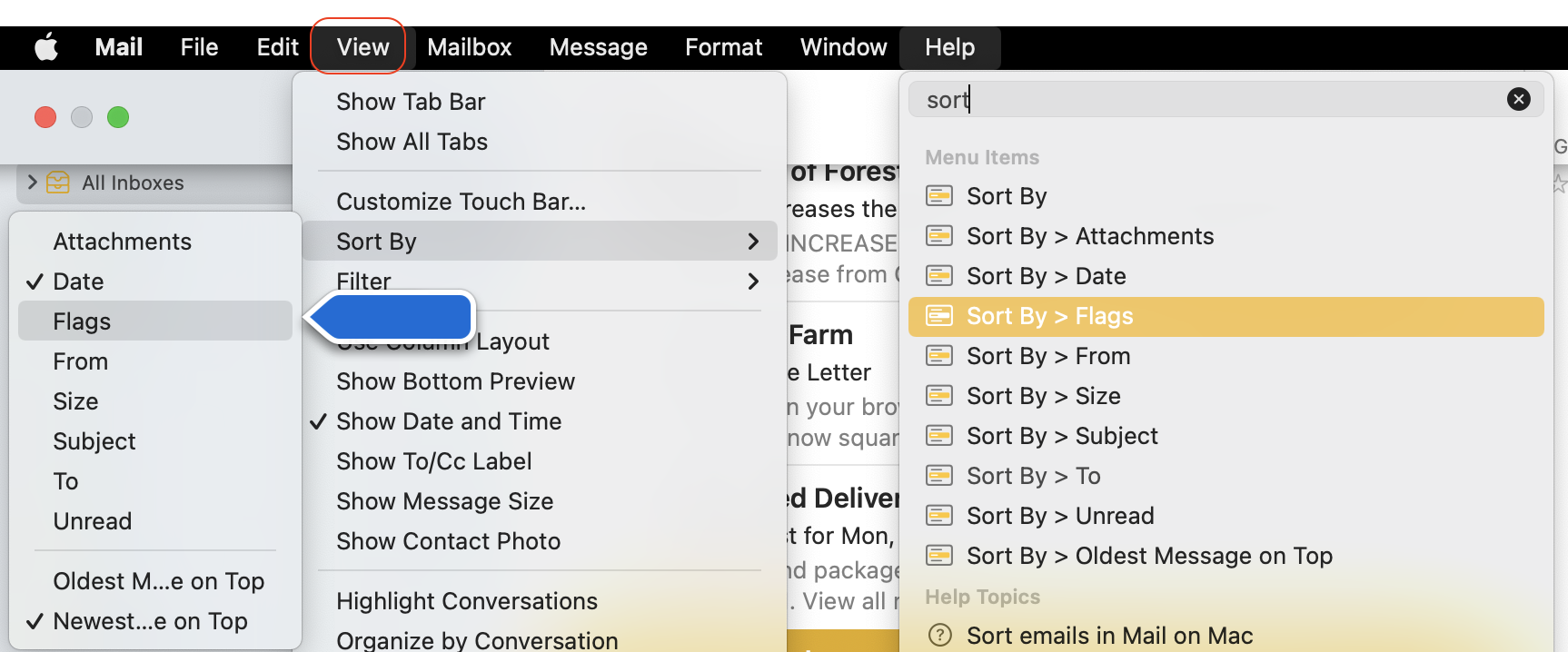This screenshot has height=652, width=1568.
Task: Click help topic question mark icon
Action: pyautogui.click(x=940, y=636)
